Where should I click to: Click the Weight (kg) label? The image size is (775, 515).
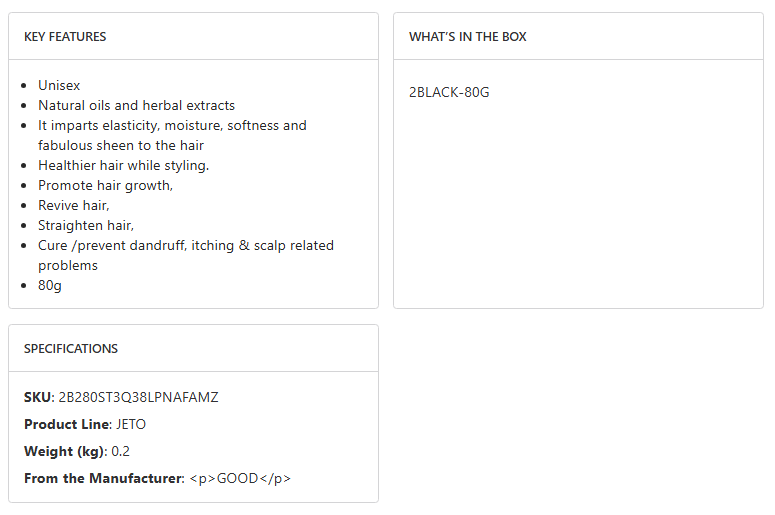(64, 451)
